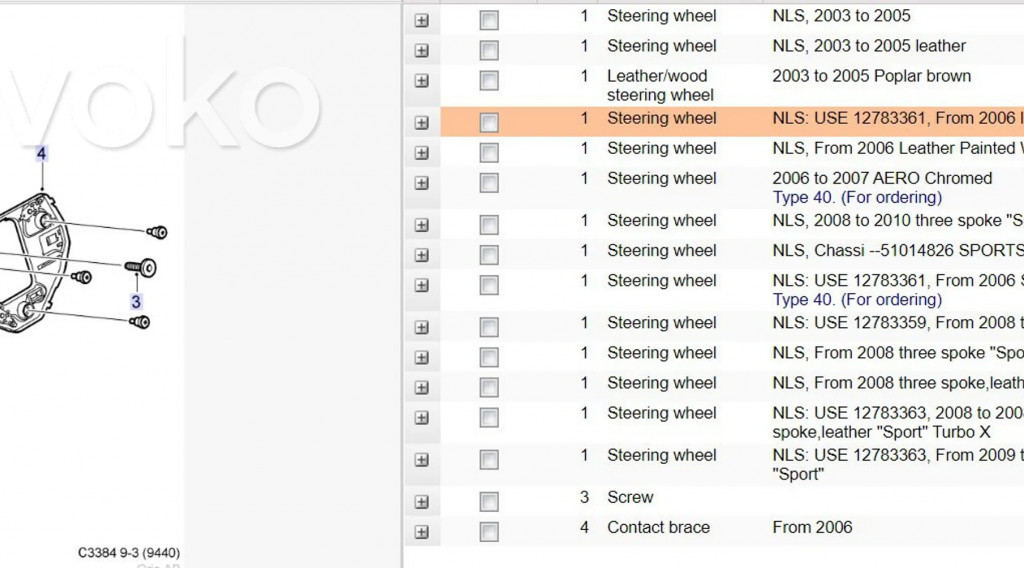Viewport: 1024px width, 568px height.
Task: Expand the Contact brace row
Action: (421, 532)
